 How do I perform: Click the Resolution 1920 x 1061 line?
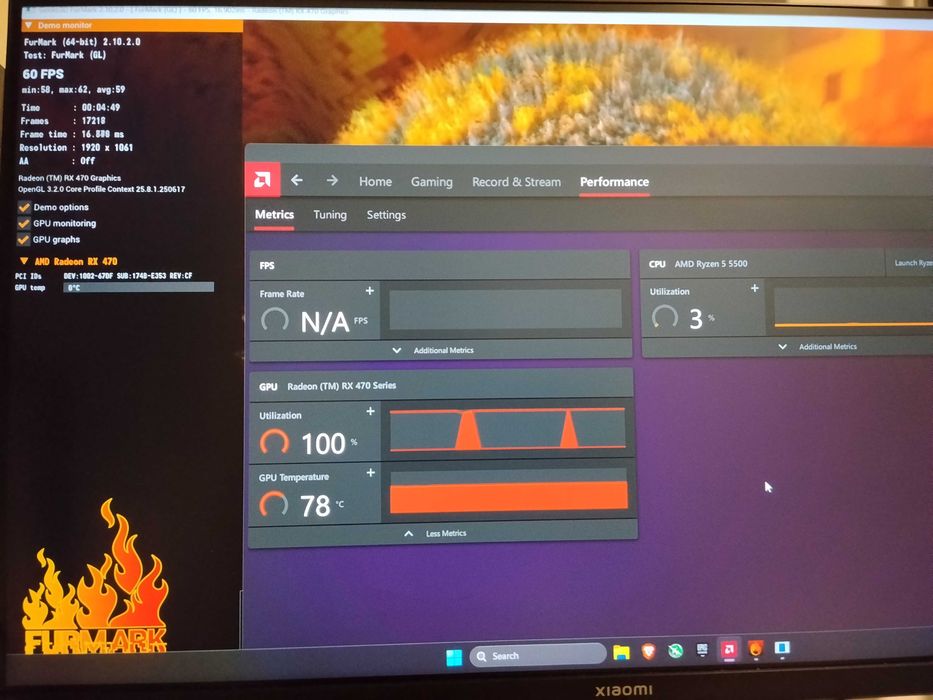76,147
